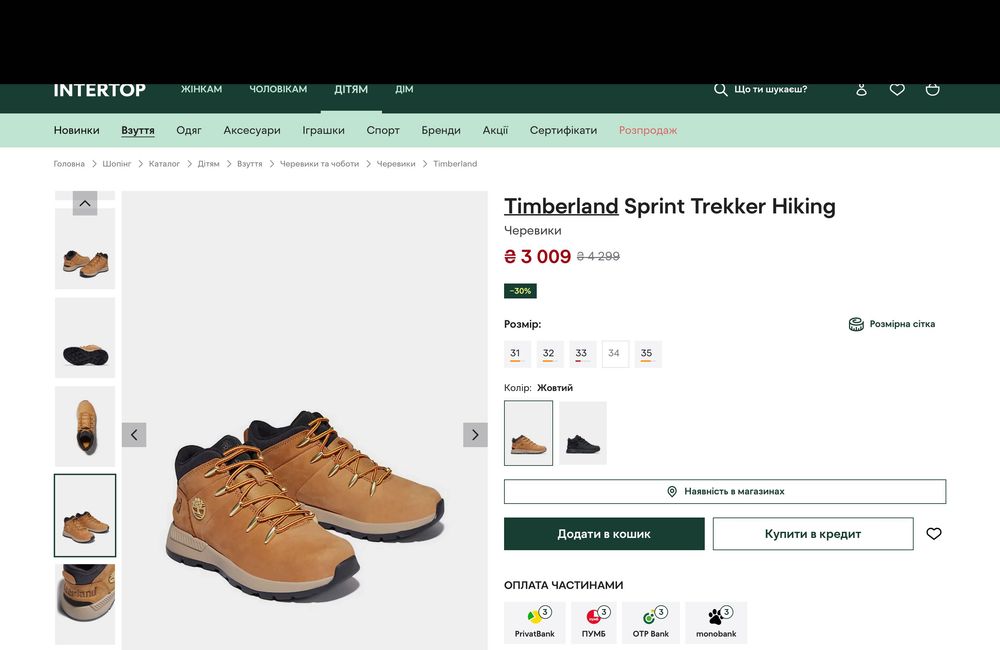Click the INTERTOP logo
The image size is (1000, 650).
[99, 90]
